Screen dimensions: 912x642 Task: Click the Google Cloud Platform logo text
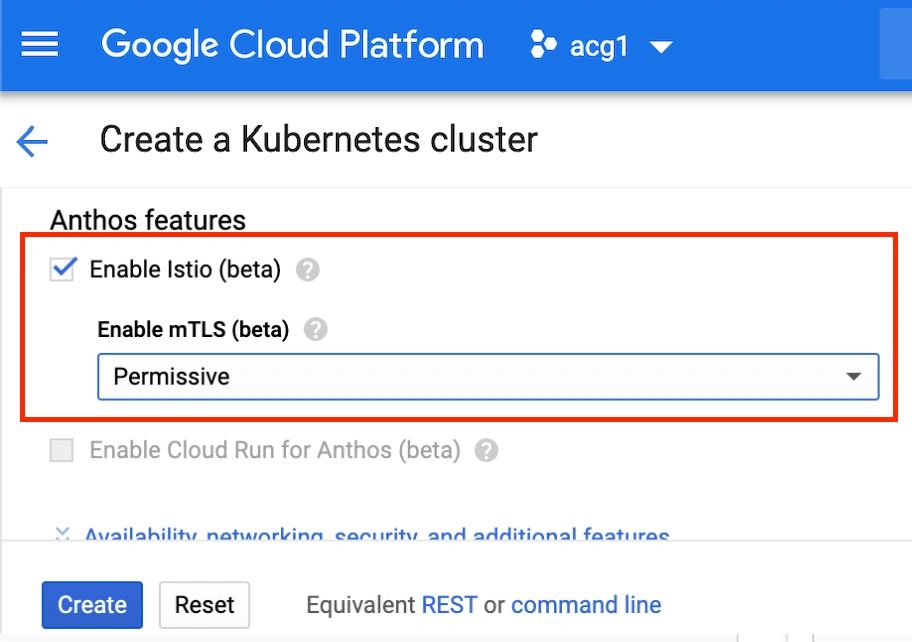pos(292,45)
